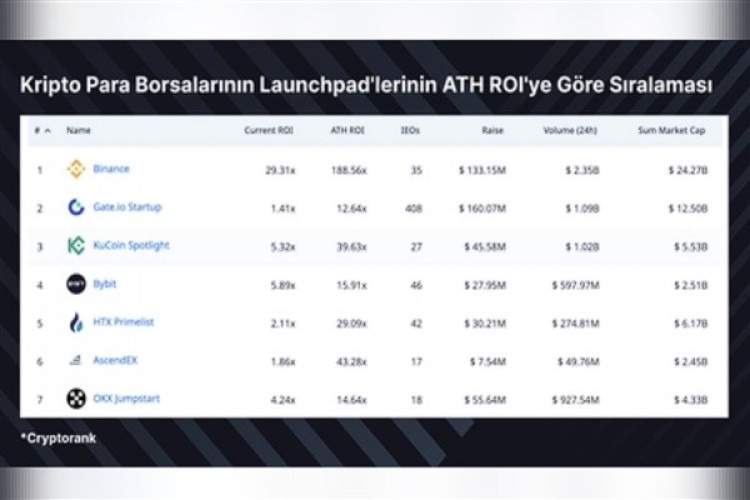The width and height of the screenshot is (750, 500).
Task: Select AscendEX ATH ROI value 43.28x
Action: (x=352, y=362)
